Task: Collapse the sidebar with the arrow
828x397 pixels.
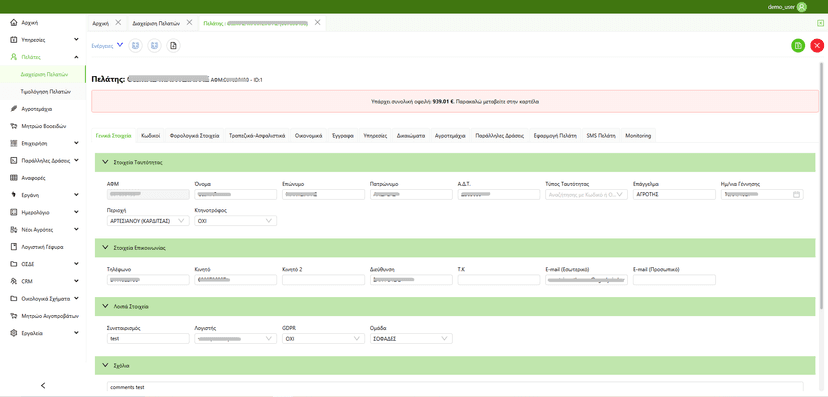Action: 43,385
